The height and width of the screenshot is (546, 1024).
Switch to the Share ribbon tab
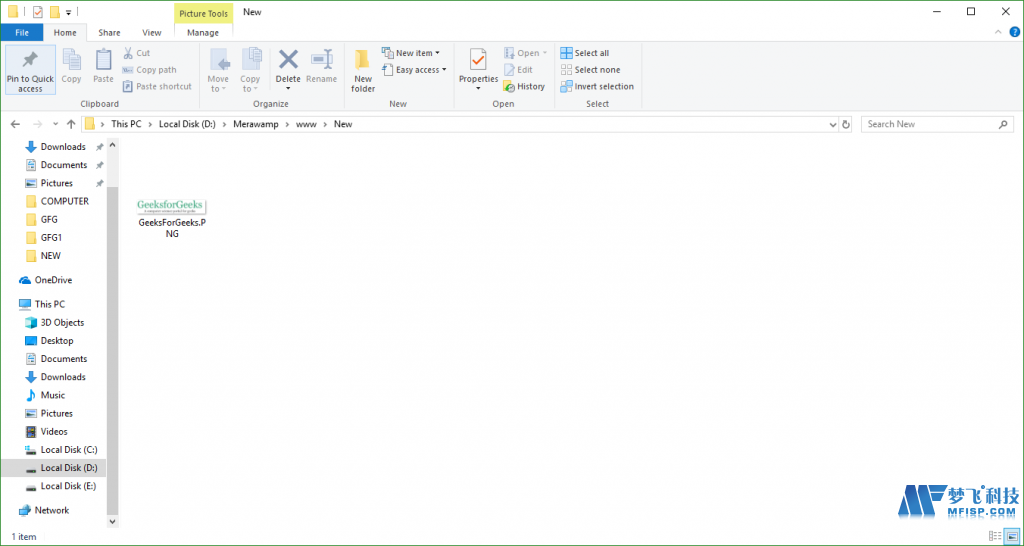[x=109, y=33]
